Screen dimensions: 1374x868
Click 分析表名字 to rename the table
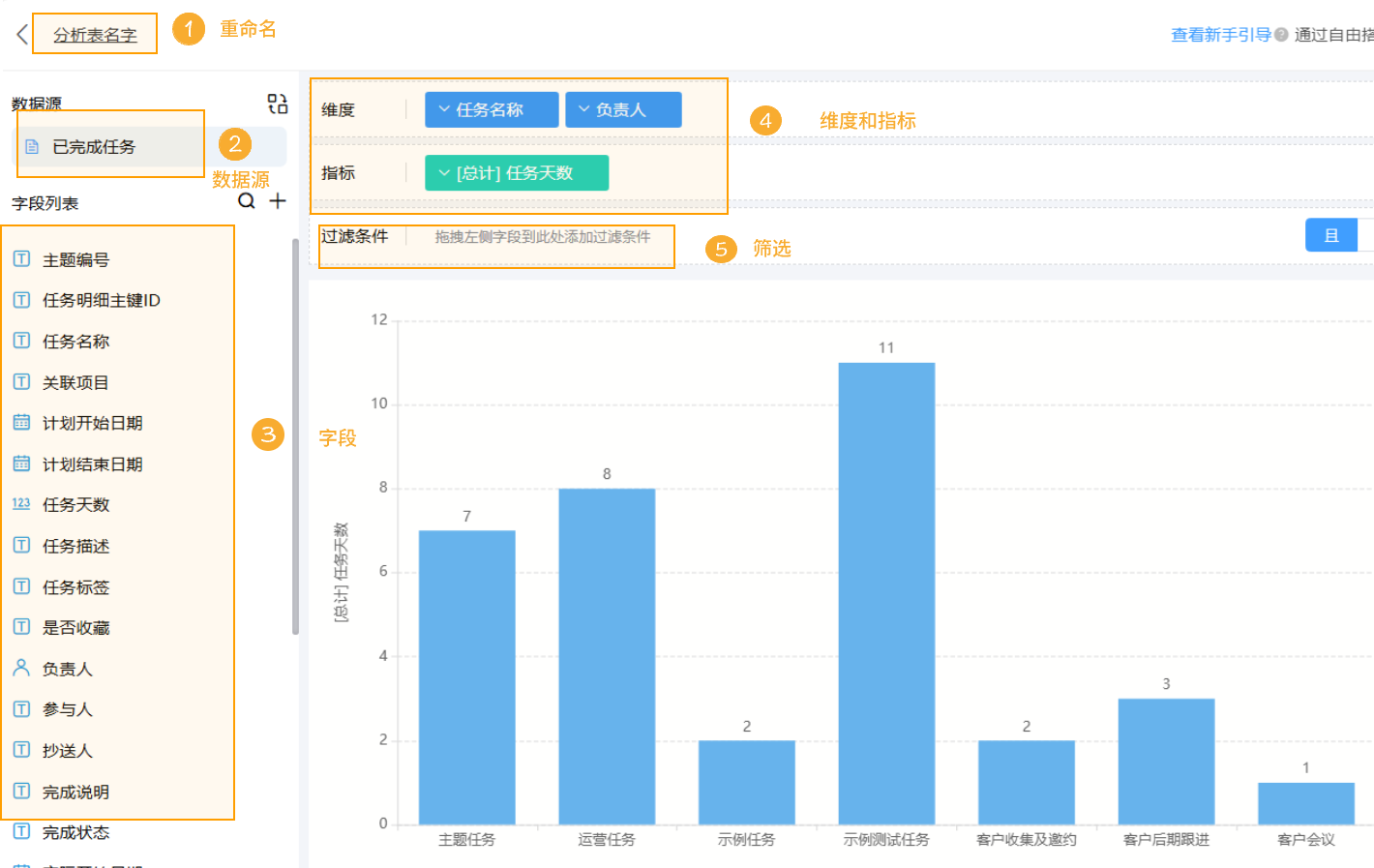coord(95,35)
